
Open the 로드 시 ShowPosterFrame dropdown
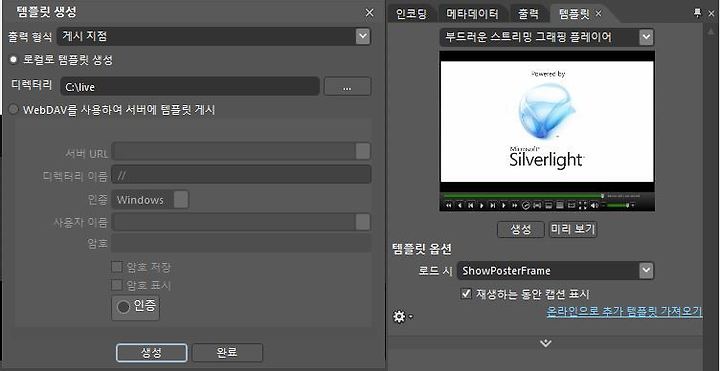click(x=646, y=270)
